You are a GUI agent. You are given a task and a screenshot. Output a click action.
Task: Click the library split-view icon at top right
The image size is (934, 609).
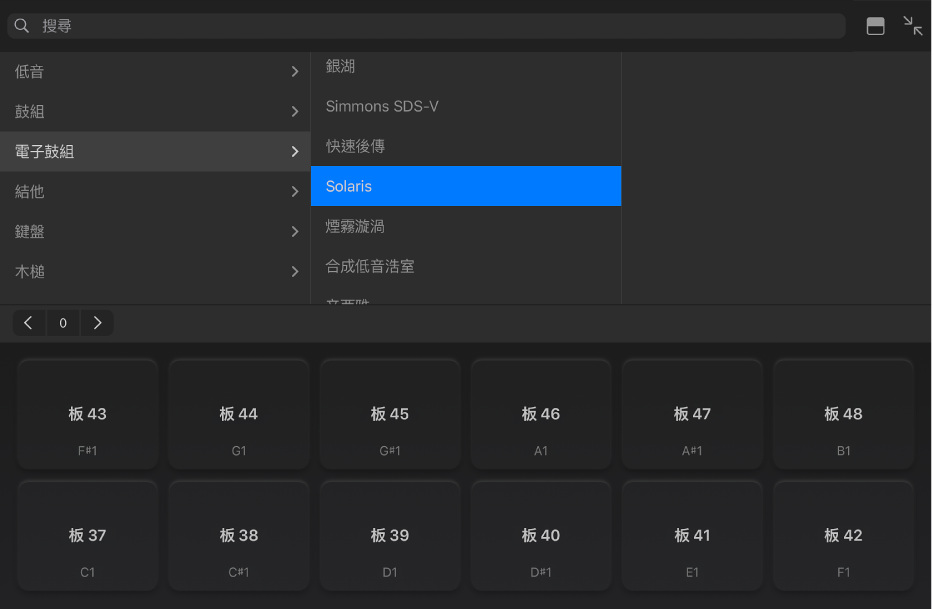click(x=876, y=26)
